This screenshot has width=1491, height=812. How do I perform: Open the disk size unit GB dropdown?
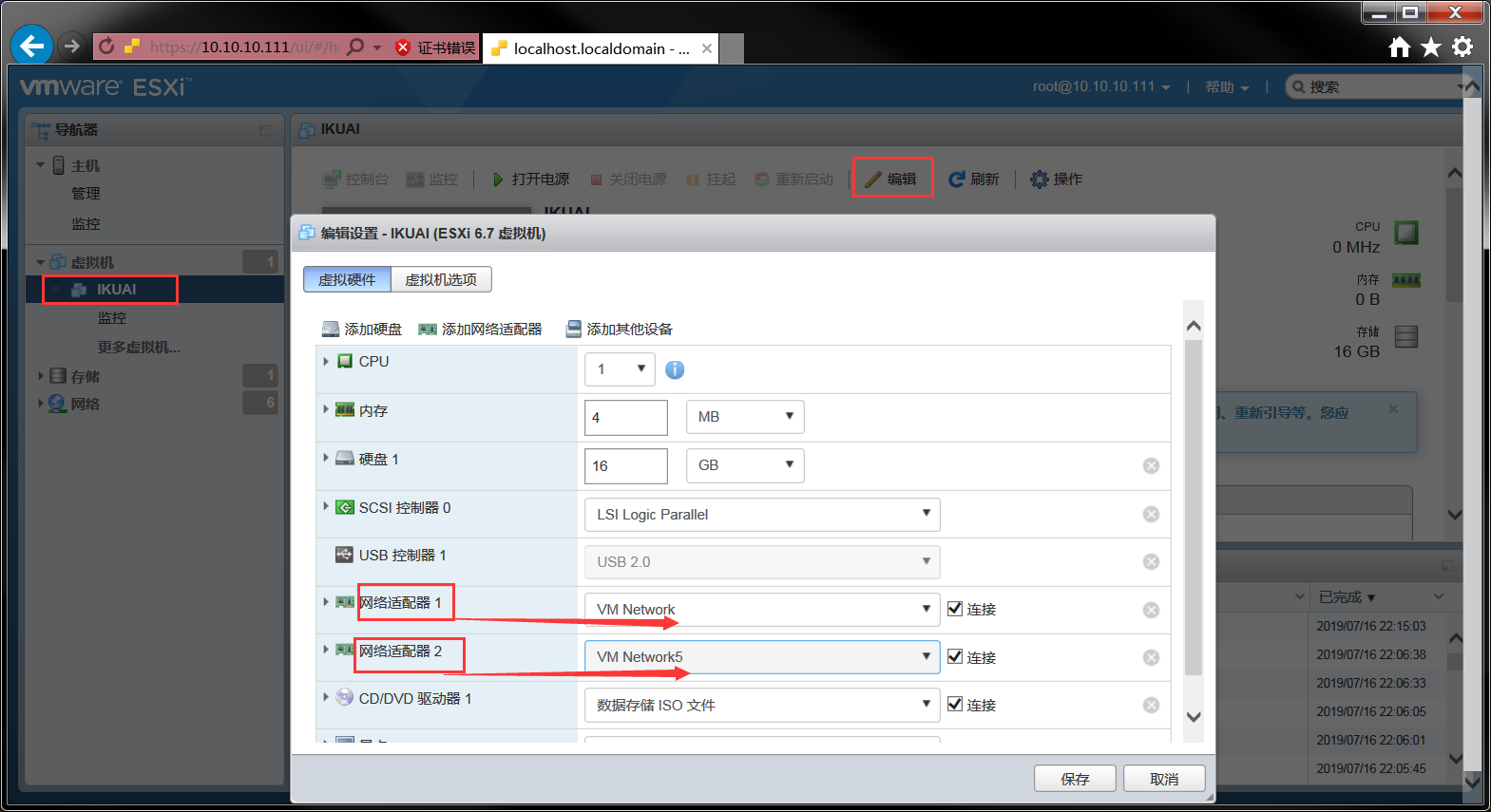745,465
